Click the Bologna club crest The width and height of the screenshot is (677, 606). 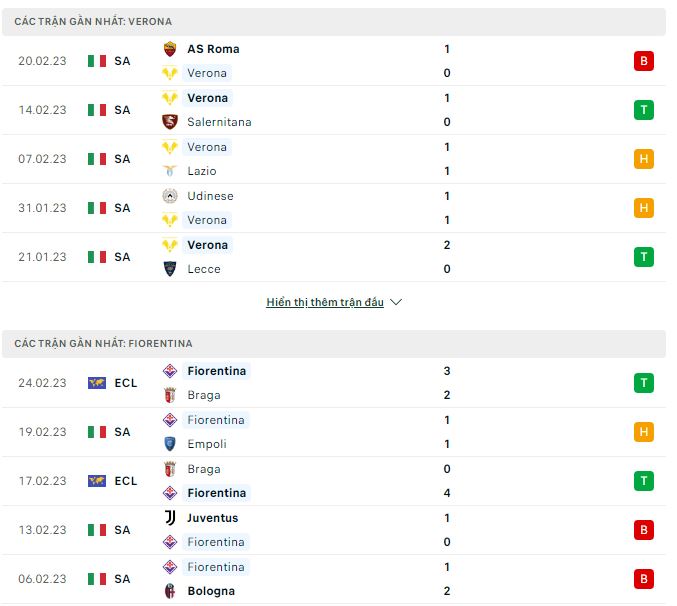coord(170,591)
